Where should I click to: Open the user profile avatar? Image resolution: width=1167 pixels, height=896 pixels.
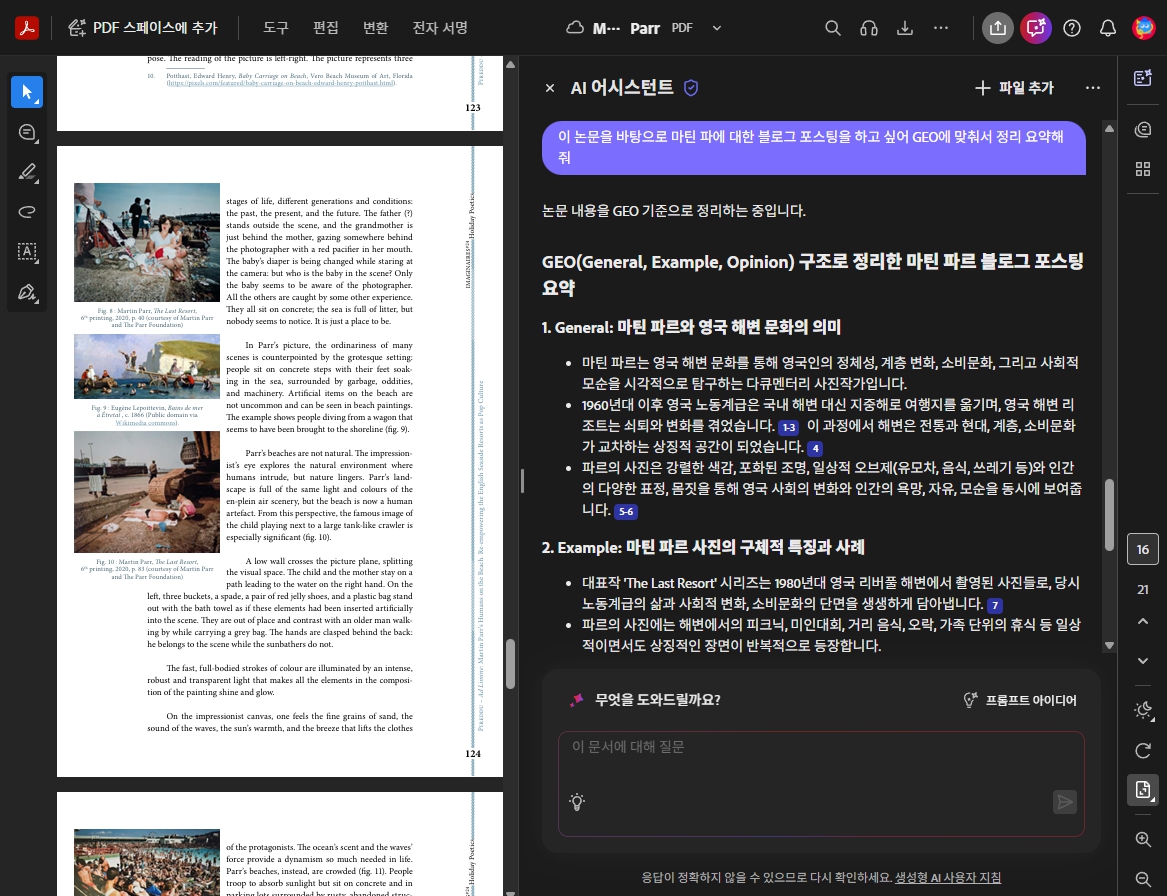coord(1143,28)
